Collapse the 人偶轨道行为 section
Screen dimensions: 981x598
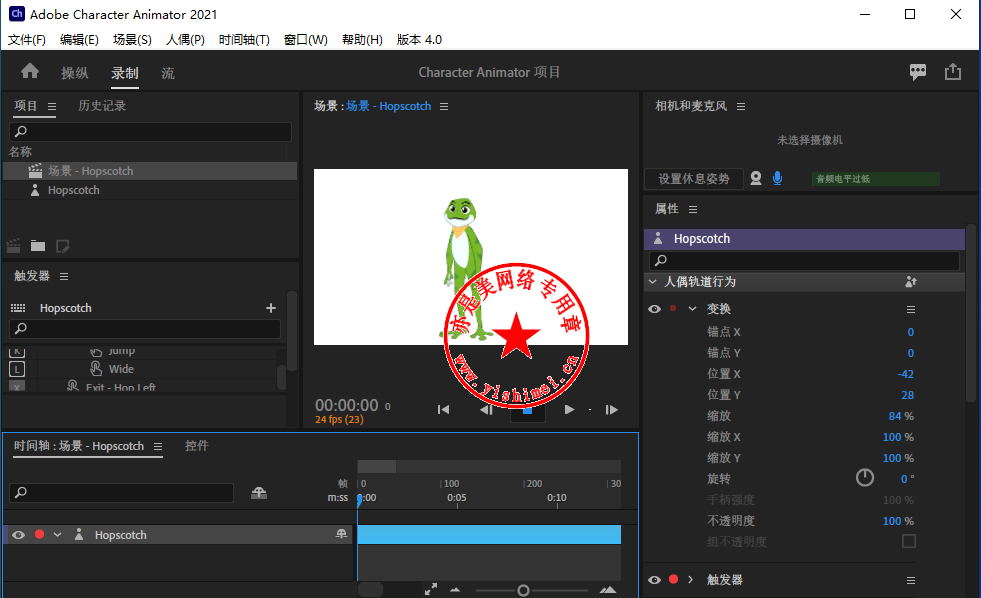click(x=653, y=282)
